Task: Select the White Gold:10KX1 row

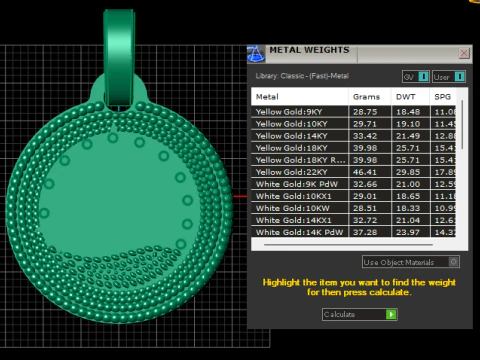Action: pos(353,196)
